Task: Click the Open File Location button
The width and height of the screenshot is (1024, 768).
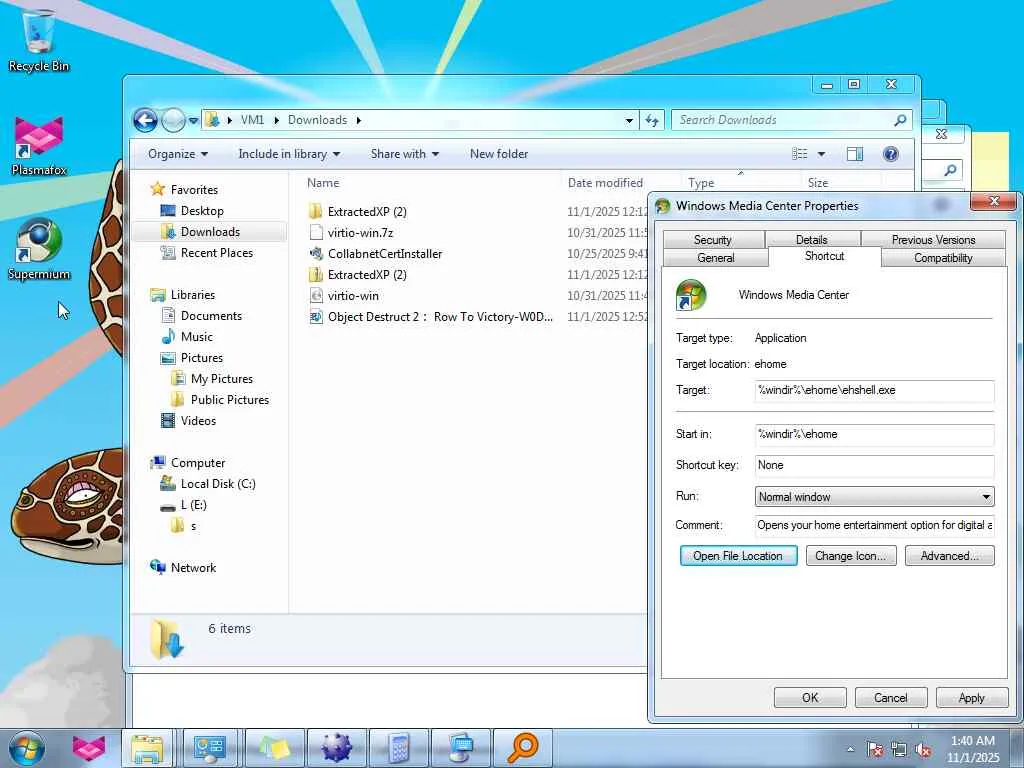Action: pos(738,556)
